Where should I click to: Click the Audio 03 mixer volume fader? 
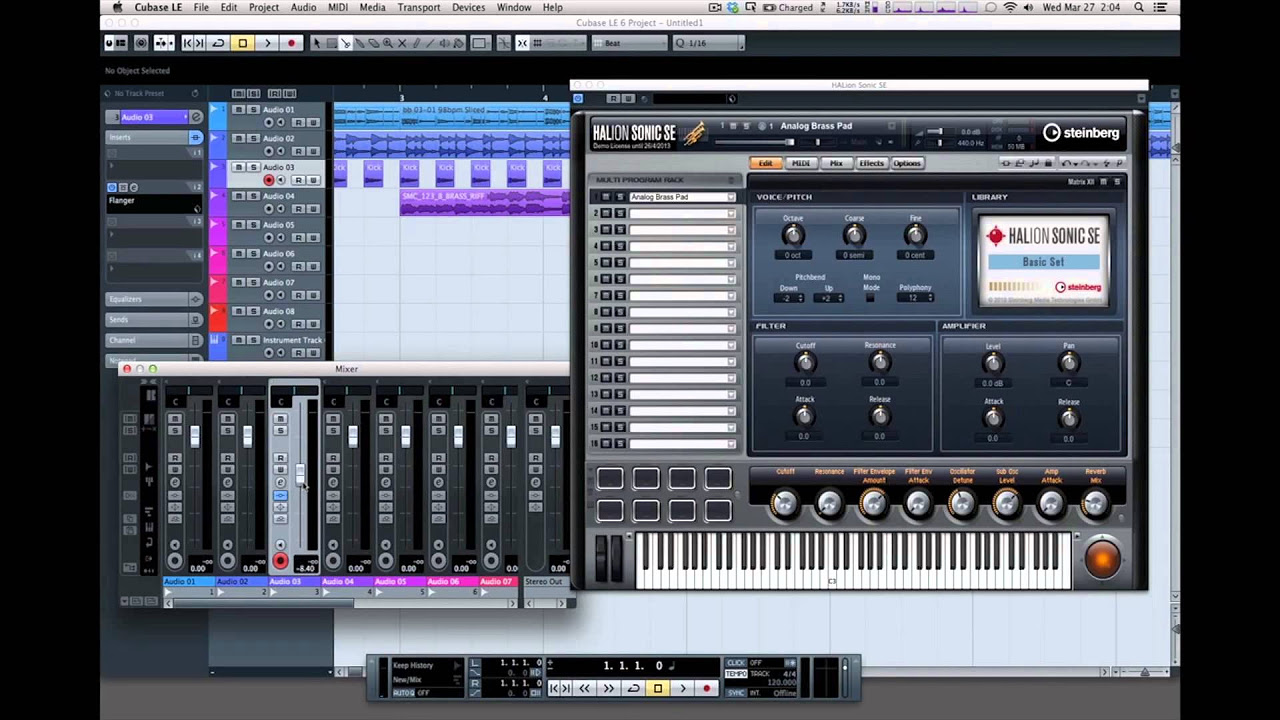(x=299, y=472)
